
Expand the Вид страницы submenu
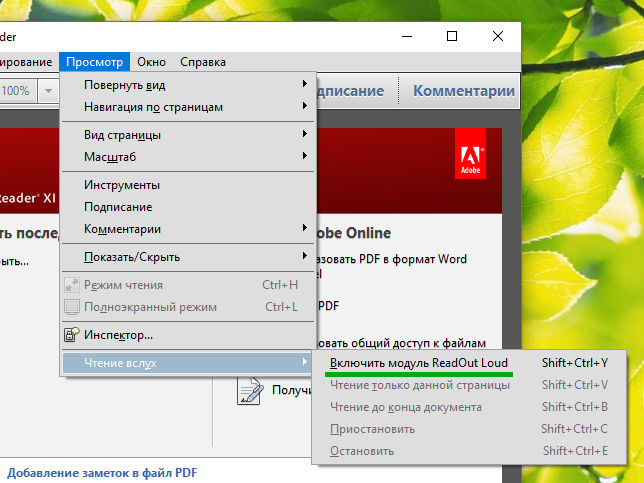[189, 135]
